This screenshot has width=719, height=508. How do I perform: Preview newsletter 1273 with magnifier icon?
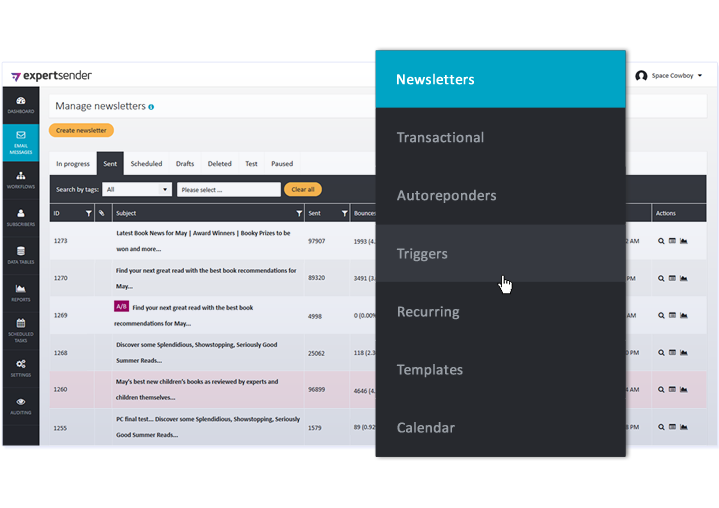coord(661,241)
